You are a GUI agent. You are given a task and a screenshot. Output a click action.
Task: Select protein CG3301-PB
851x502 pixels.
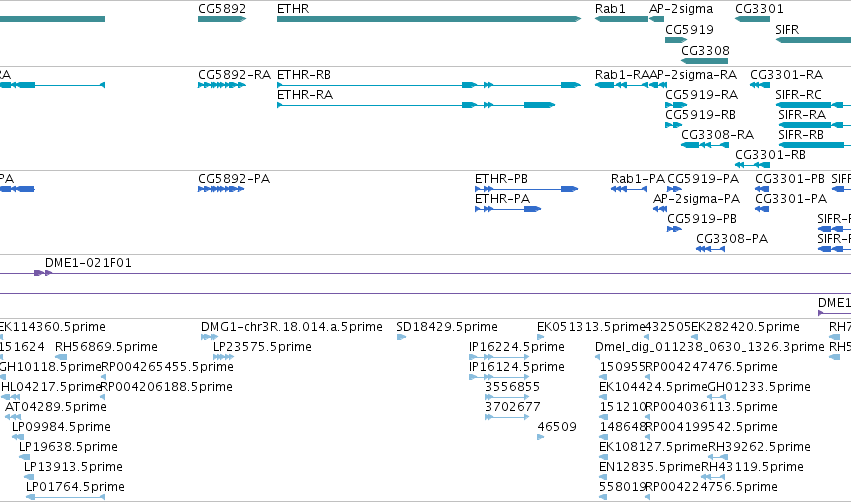tap(790, 179)
